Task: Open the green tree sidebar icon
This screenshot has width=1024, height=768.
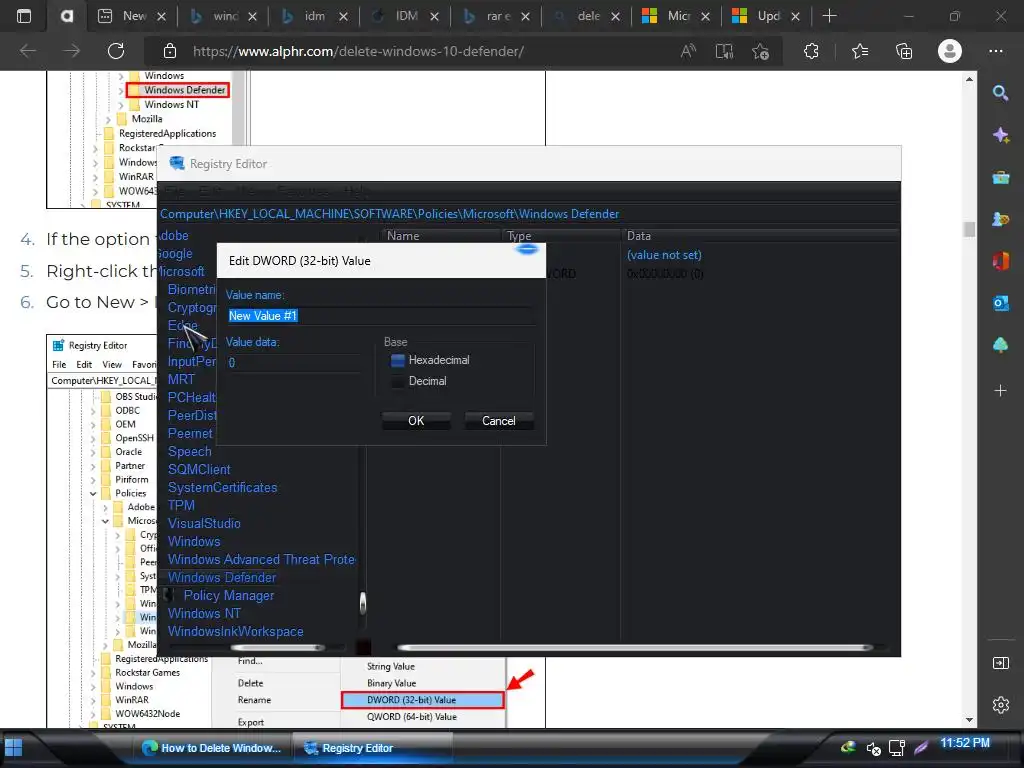Action: [x=1000, y=345]
